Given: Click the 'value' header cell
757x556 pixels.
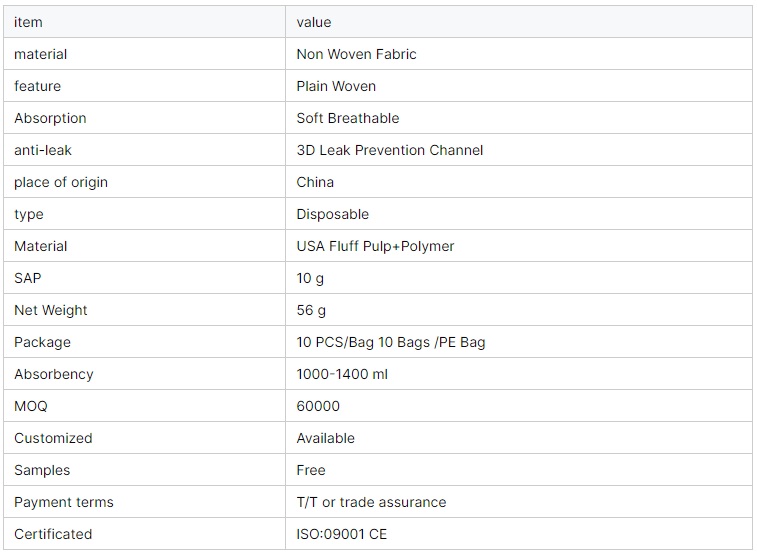Looking at the screenshot, I should [519, 22].
